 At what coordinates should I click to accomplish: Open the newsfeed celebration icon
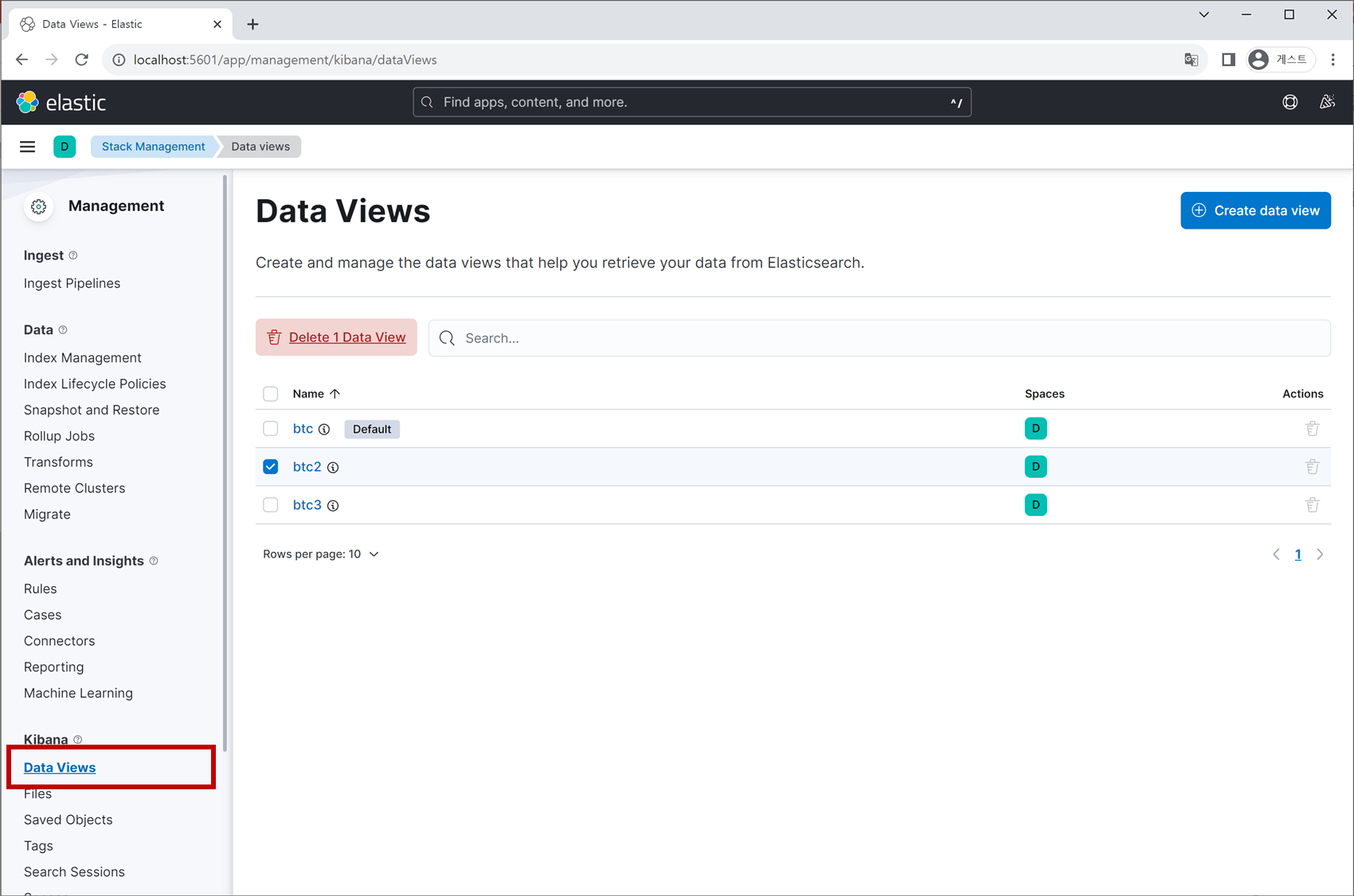pyautogui.click(x=1327, y=102)
